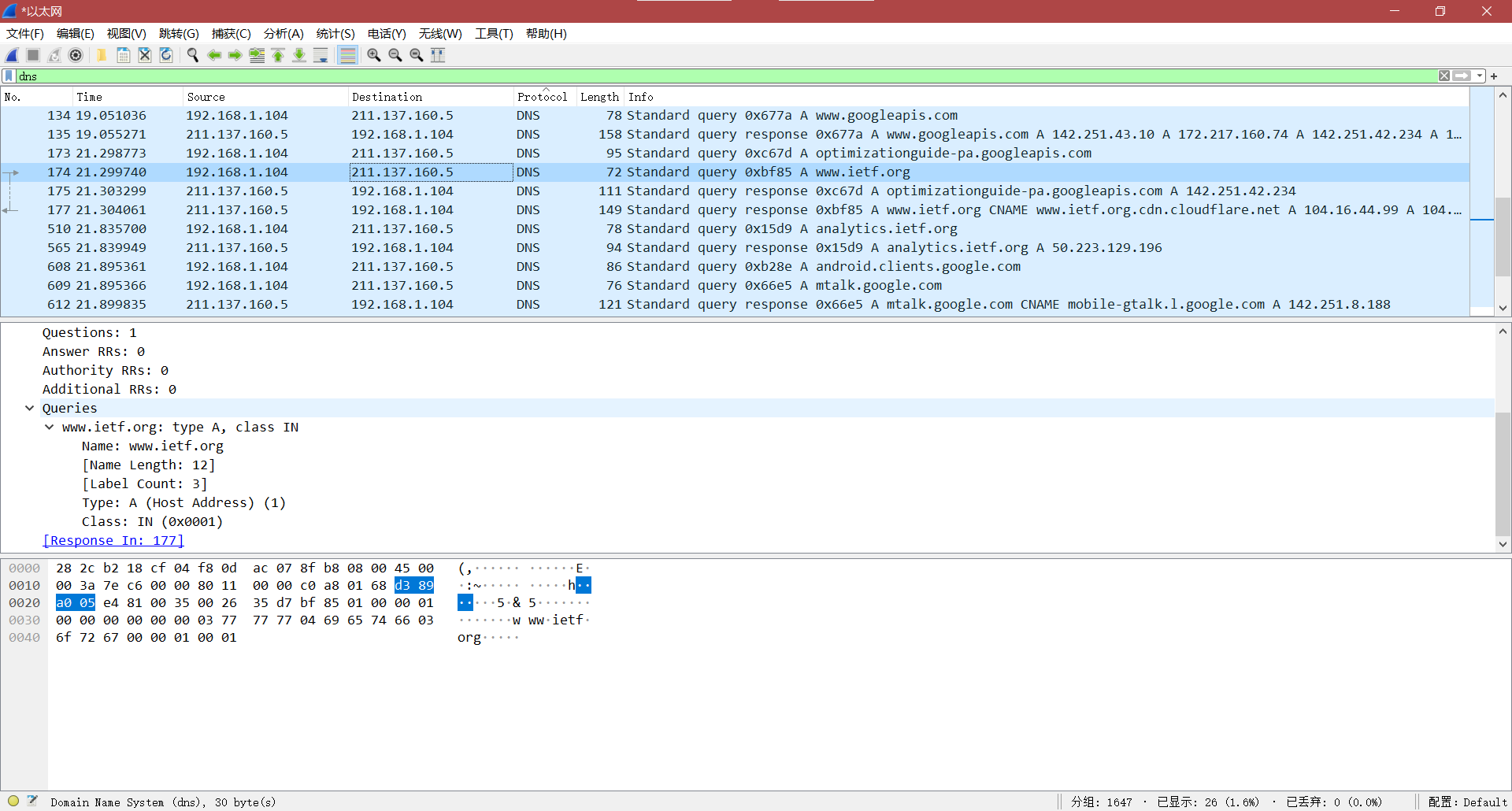Viewport: 1512px width, 811px height.
Task: Reset text zoom to normal size
Action: [x=417, y=55]
